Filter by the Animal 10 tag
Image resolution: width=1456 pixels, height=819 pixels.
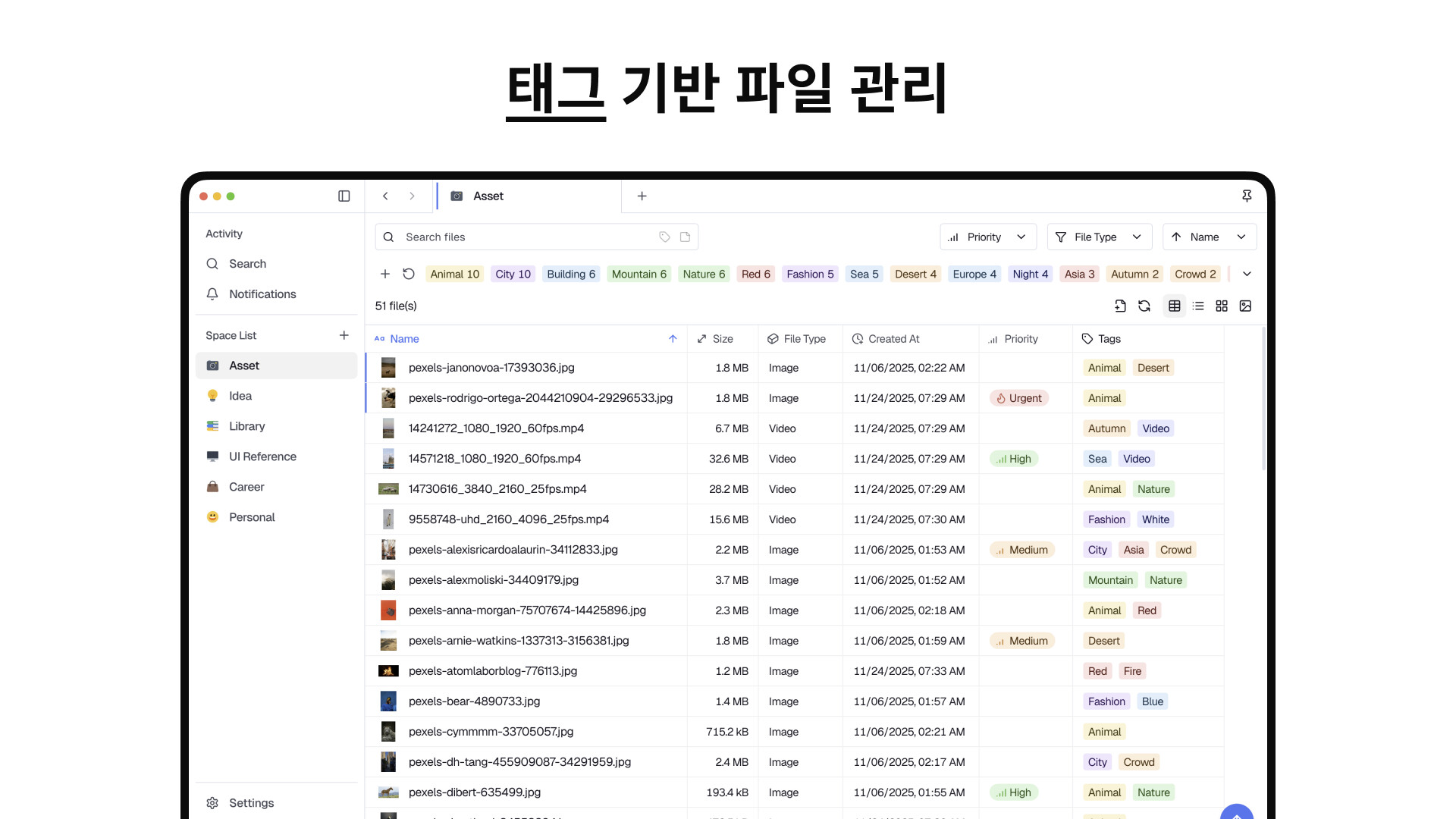(454, 275)
